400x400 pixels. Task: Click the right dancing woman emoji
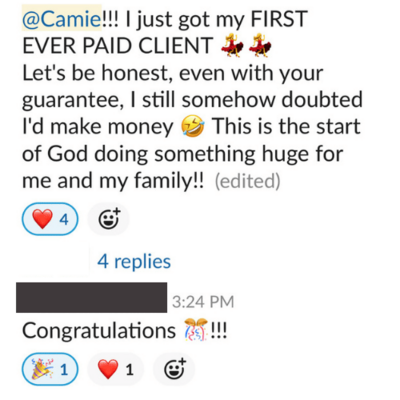tap(260, 45)
